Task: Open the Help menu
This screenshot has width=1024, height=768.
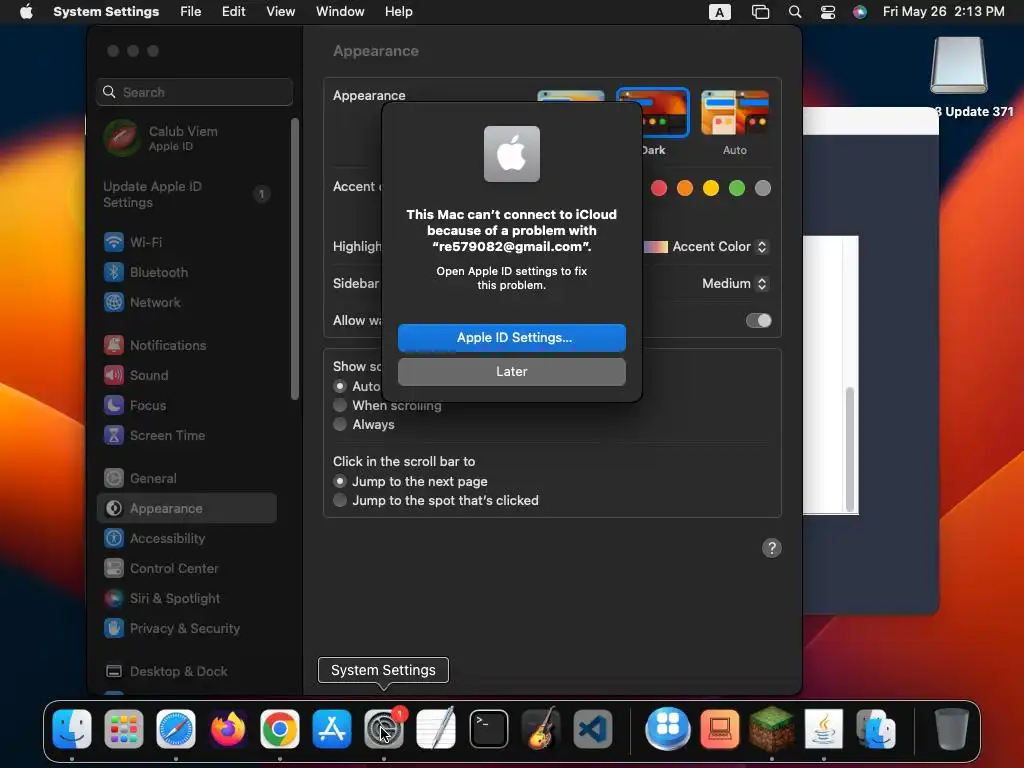Action: click(x=398, y=12)
